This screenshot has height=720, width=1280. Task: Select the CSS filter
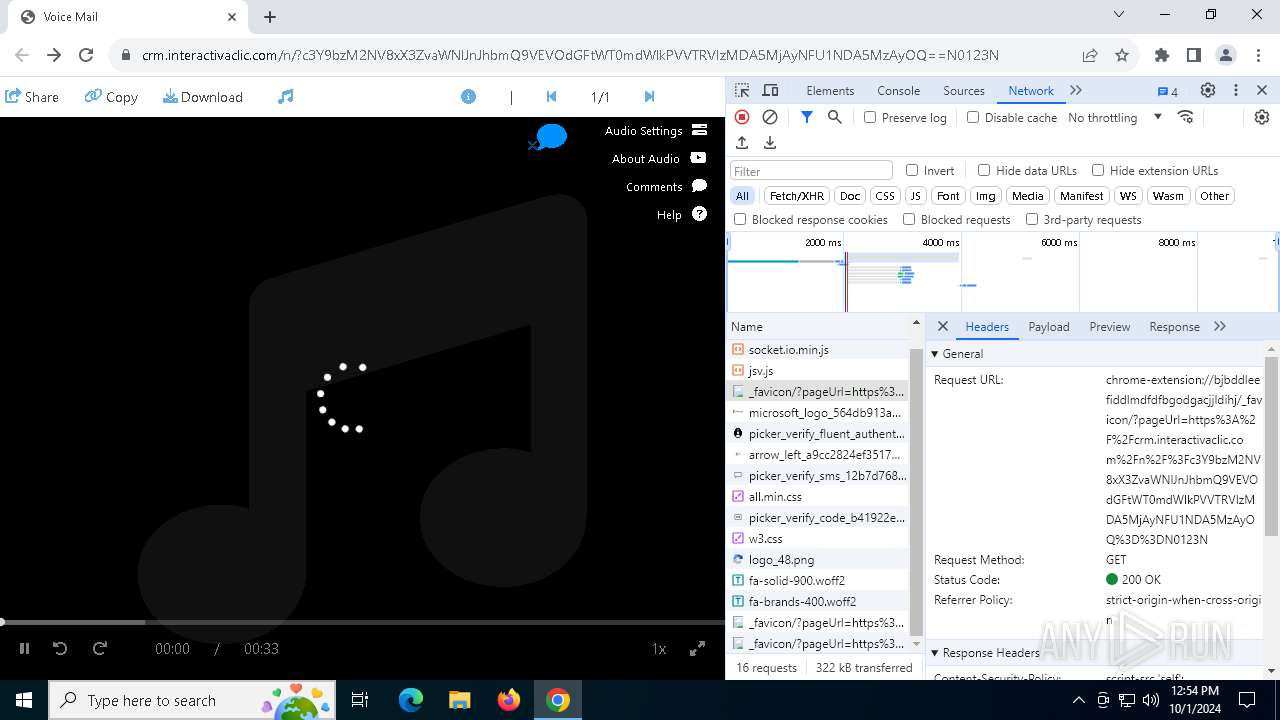click(x=885, y=196)
